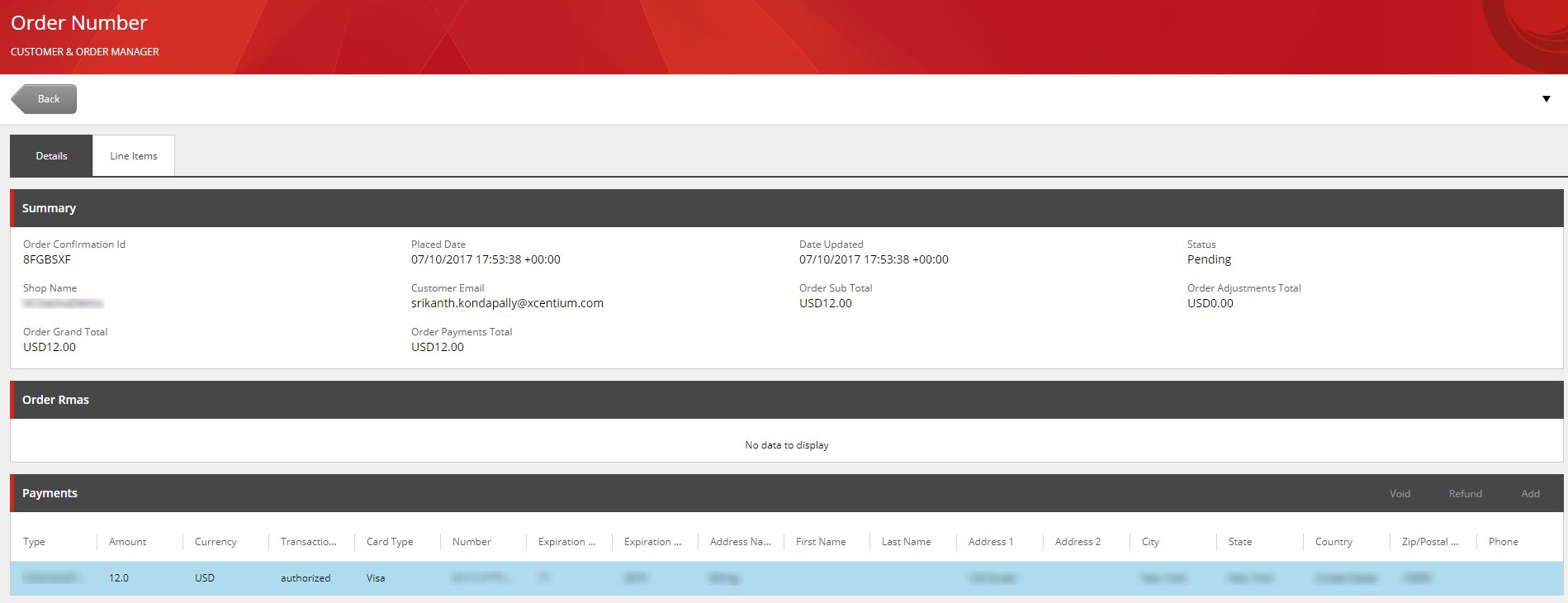Click the Phone column header
The height and width of the screenshot is (603, 1568).
(1503, 542)
